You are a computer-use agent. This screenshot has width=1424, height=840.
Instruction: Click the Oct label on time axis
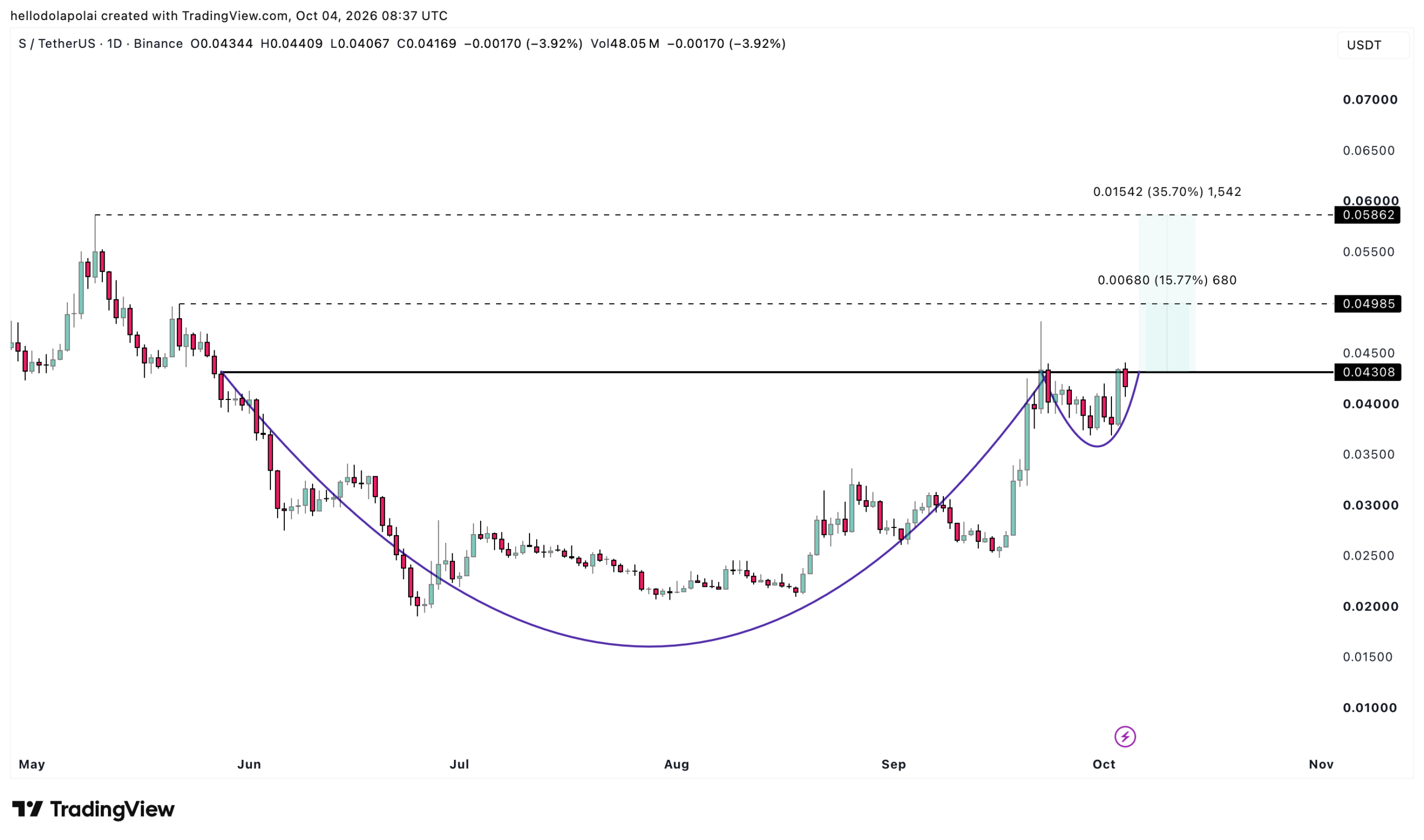(1104, 765)
